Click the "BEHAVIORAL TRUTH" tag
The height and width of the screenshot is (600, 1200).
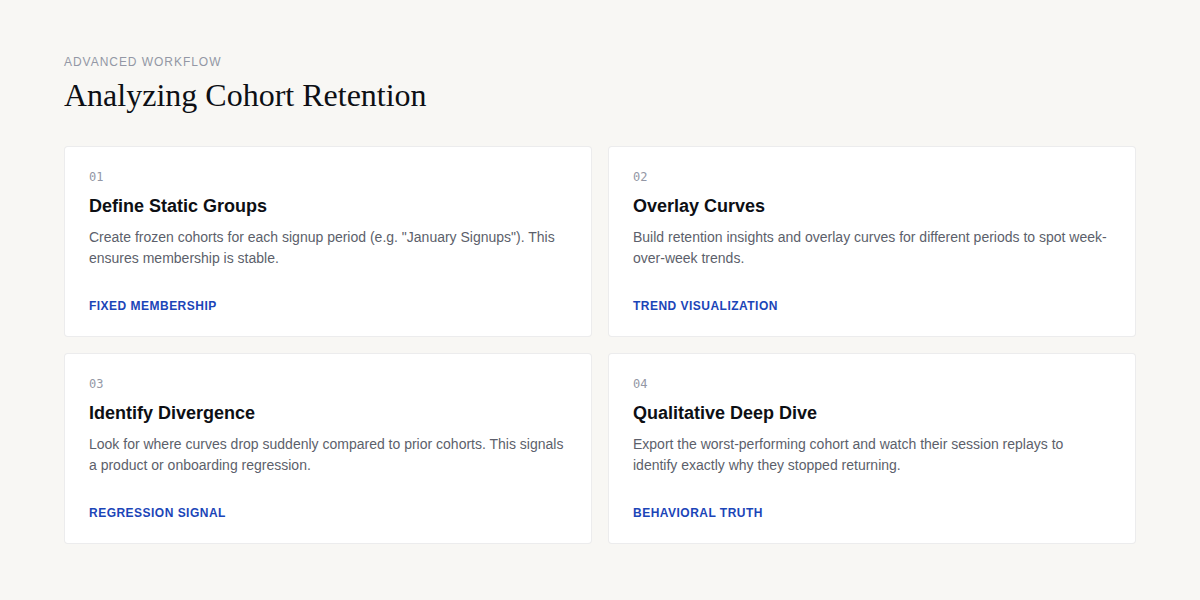[698, 513]
